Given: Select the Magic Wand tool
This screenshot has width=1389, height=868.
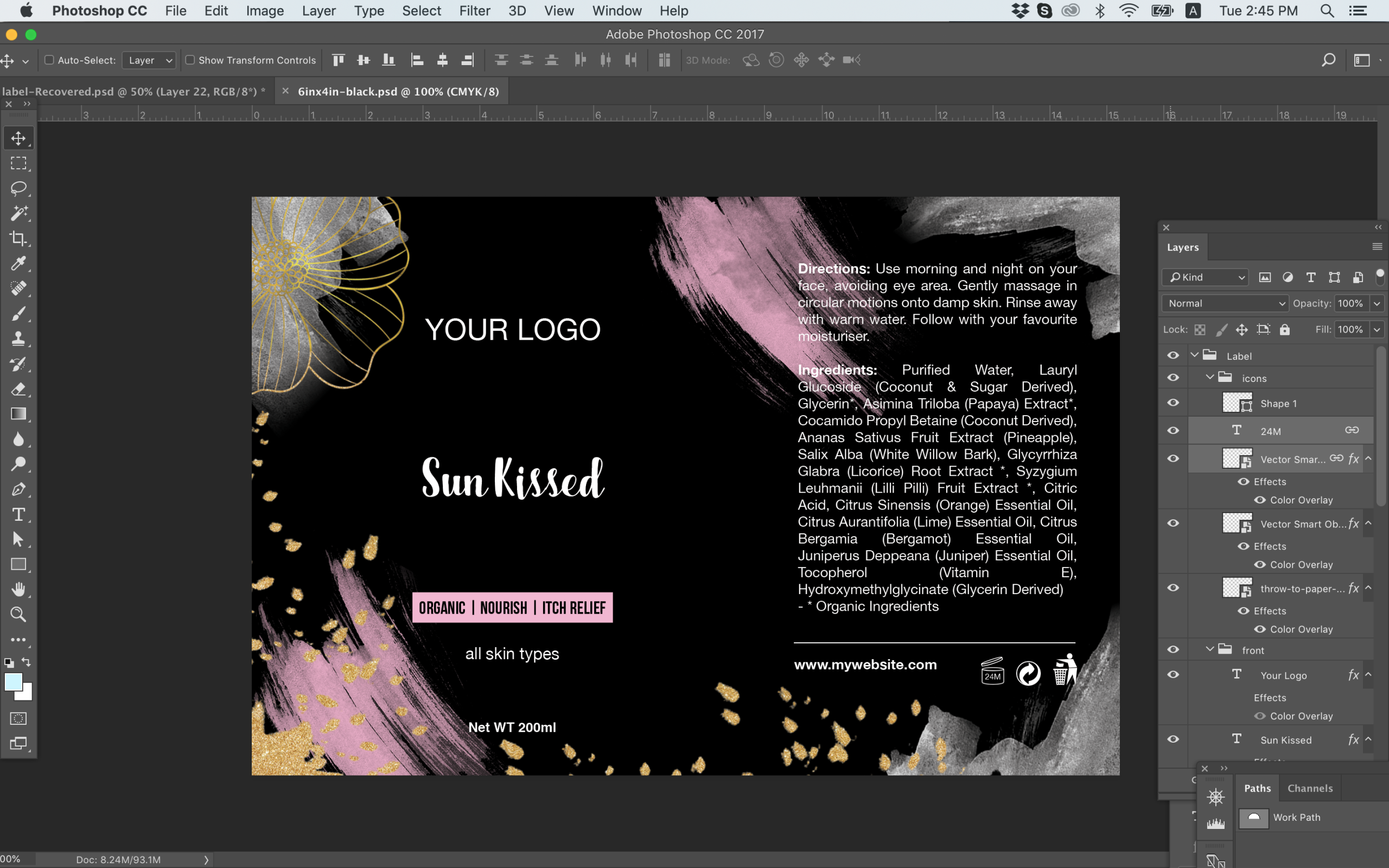Looking at the screenshot, I should click(x=18, y=214).
